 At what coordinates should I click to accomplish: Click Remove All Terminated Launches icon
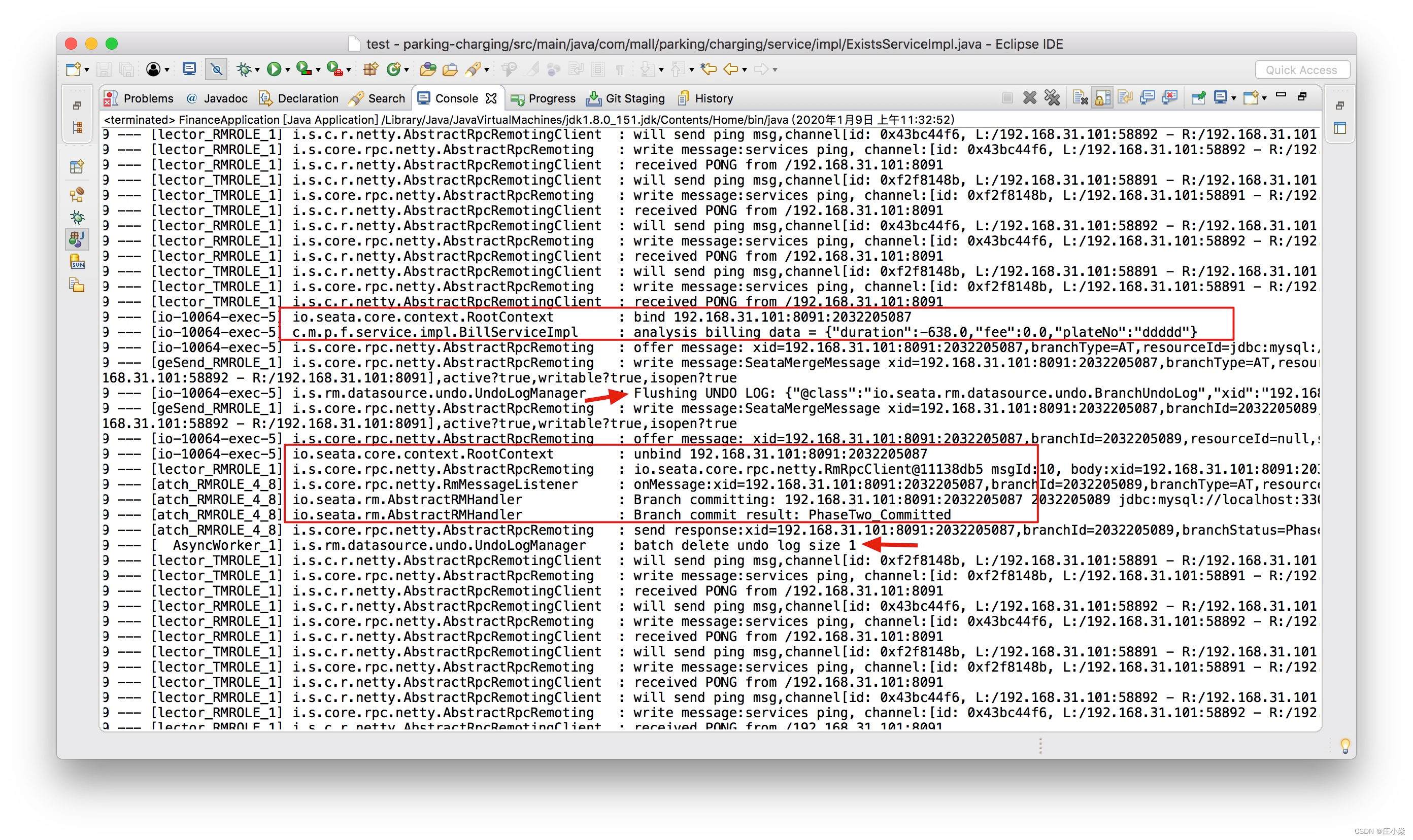(x=1052, y=98)
